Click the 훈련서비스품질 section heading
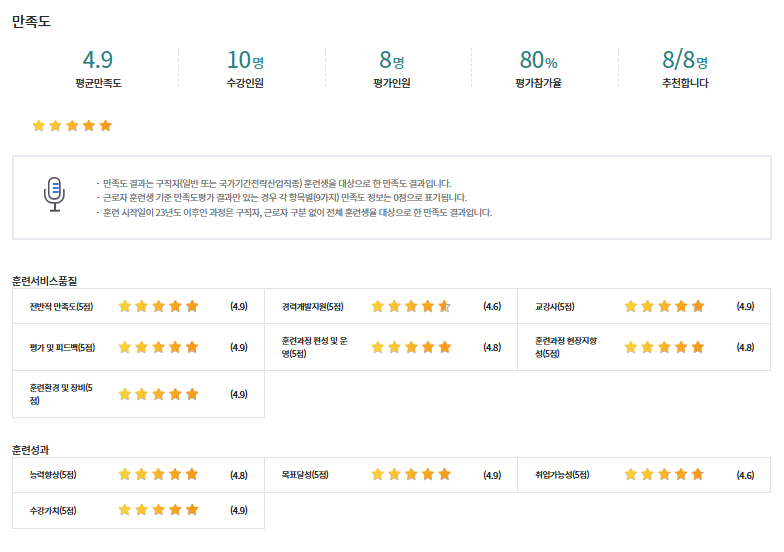This screenshot has height=552, width=784. pyautogui.click(x=45, y=279)
